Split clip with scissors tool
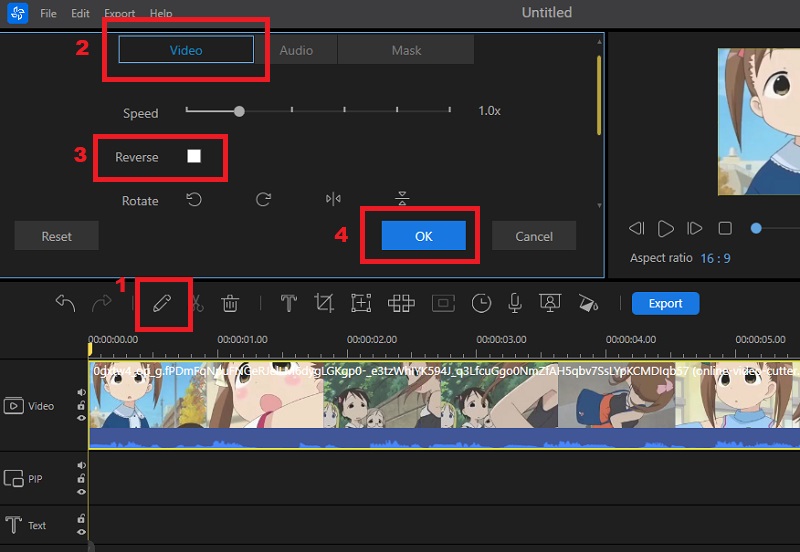This screenshot has width=800, height=552. (197, 304)
